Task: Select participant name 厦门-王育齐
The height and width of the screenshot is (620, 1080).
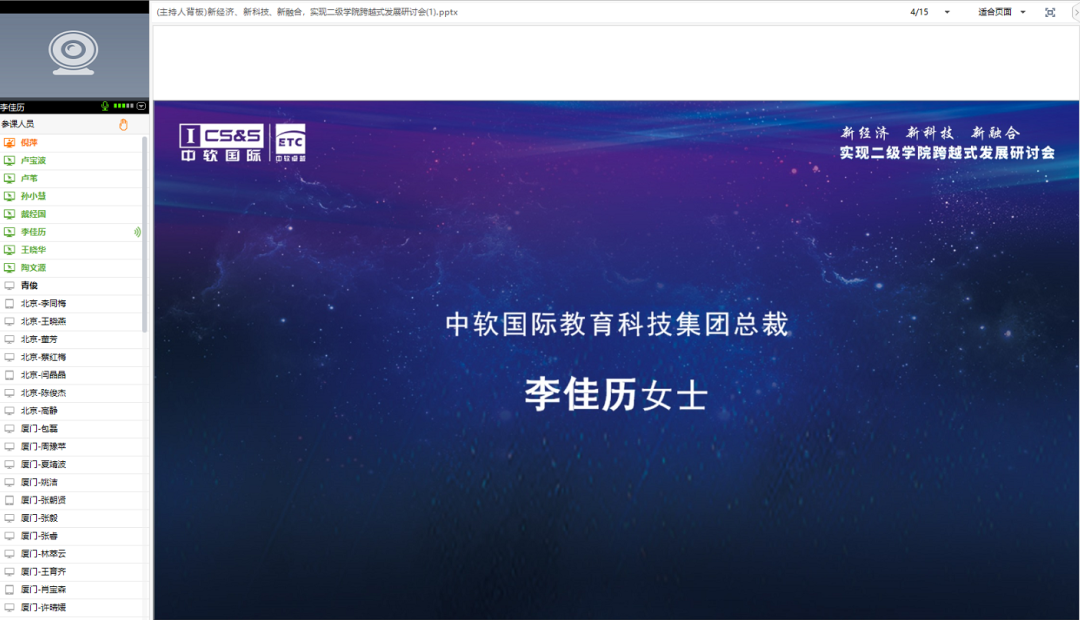Action: pyautogui.click(x=43, y=572)
